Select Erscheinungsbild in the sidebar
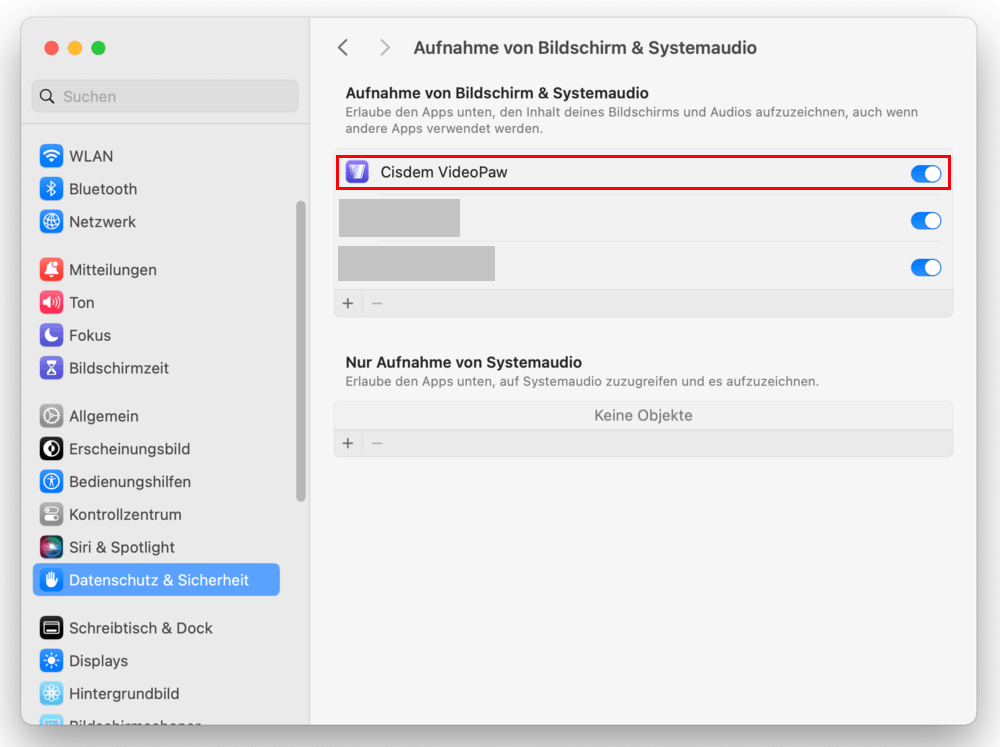Screen dimensions: 1000x747 [156, 448]
